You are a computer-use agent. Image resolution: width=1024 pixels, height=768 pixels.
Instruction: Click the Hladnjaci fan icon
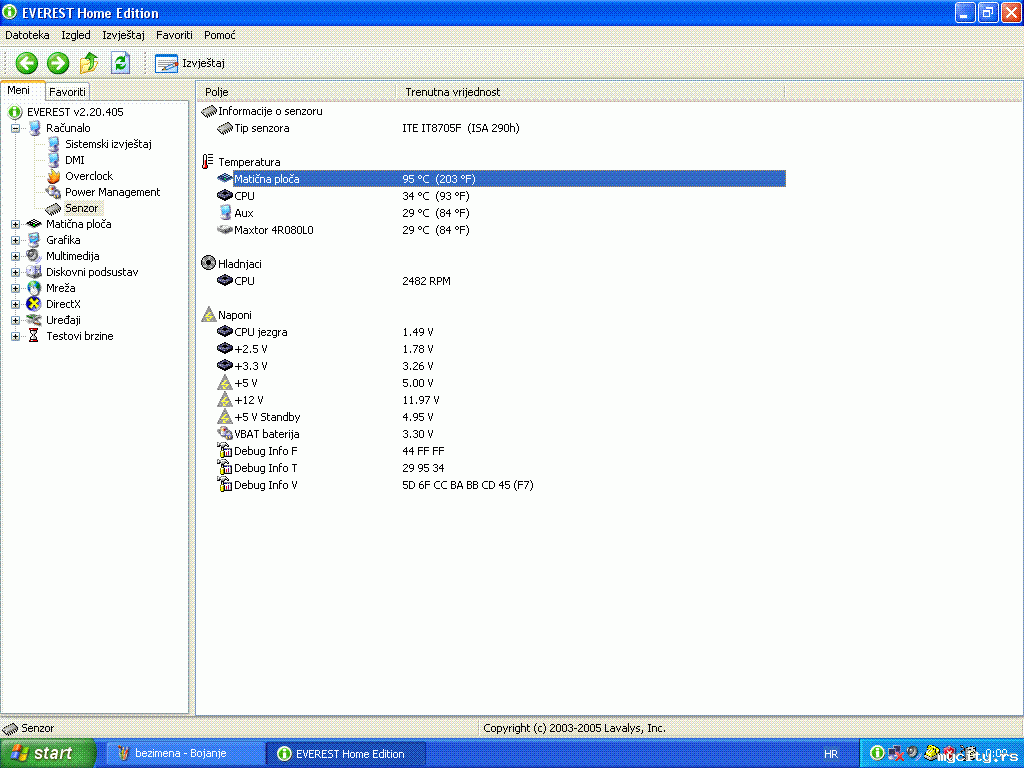[x=208, y=263]
